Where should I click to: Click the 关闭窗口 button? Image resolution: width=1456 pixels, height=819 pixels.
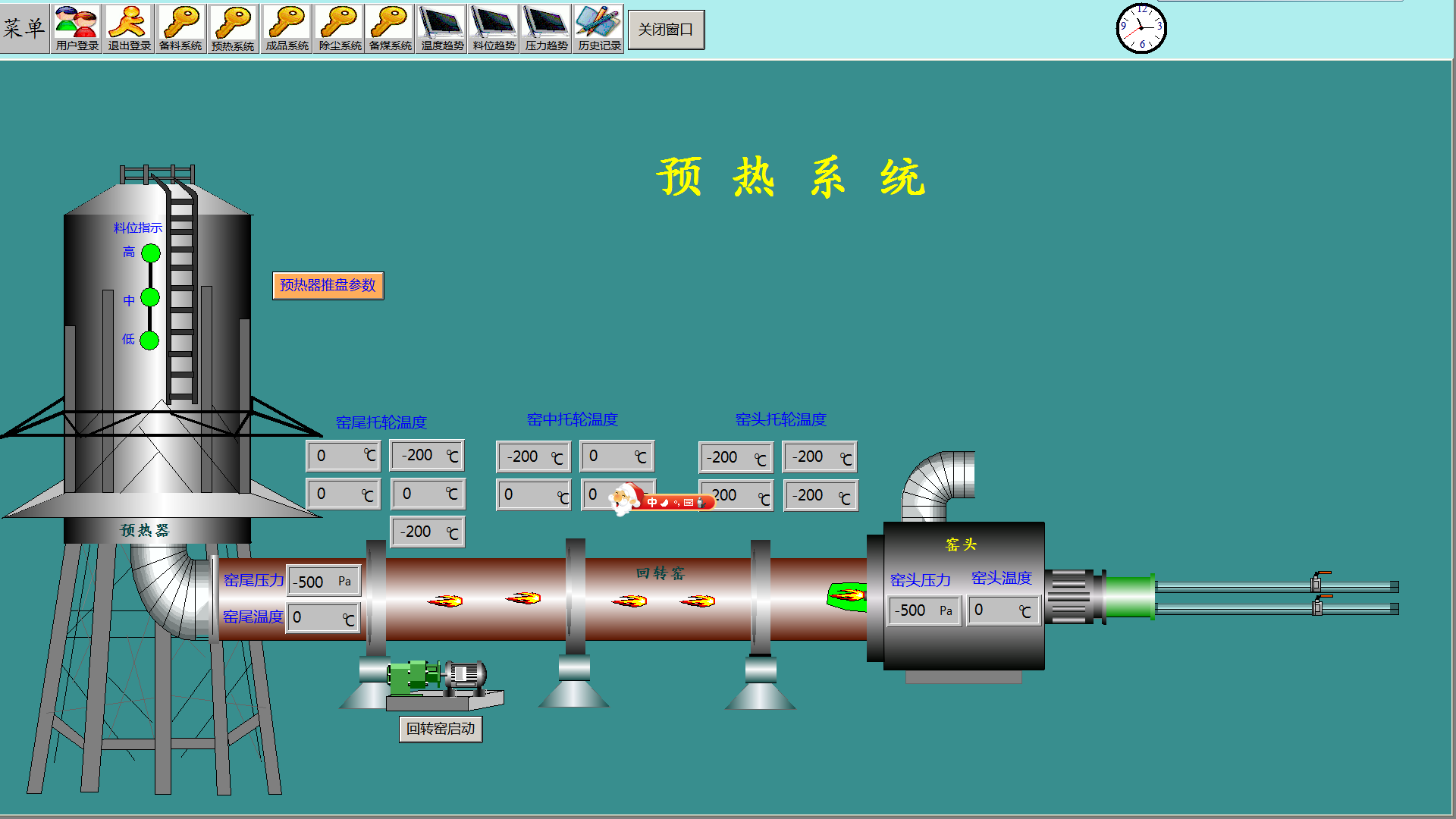click(666, 30)
